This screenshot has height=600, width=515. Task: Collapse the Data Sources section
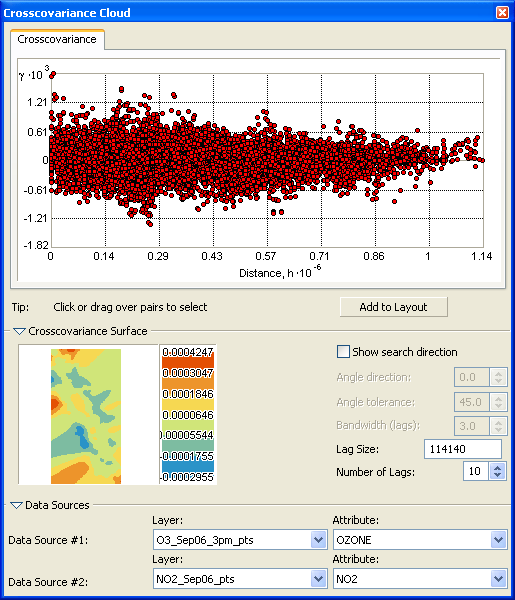click(16, 505)
